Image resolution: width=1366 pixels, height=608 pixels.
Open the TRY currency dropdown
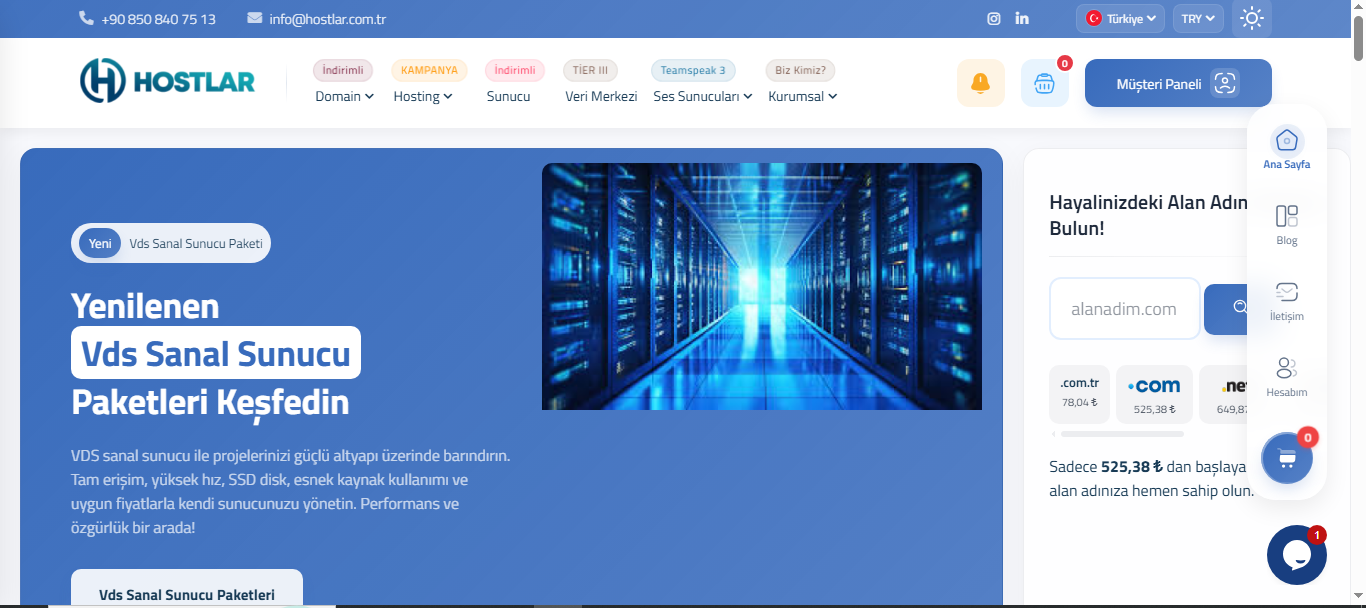click(x=1198, y=18)
